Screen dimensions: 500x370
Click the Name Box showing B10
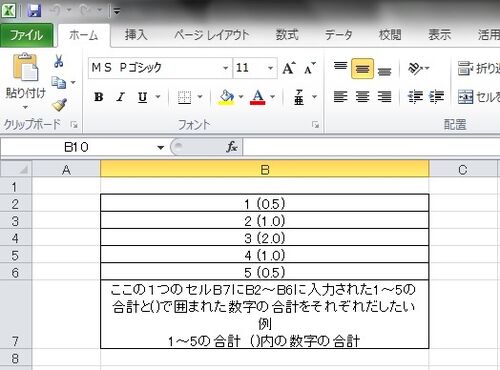pyautogui.click(x=77, y=147)
